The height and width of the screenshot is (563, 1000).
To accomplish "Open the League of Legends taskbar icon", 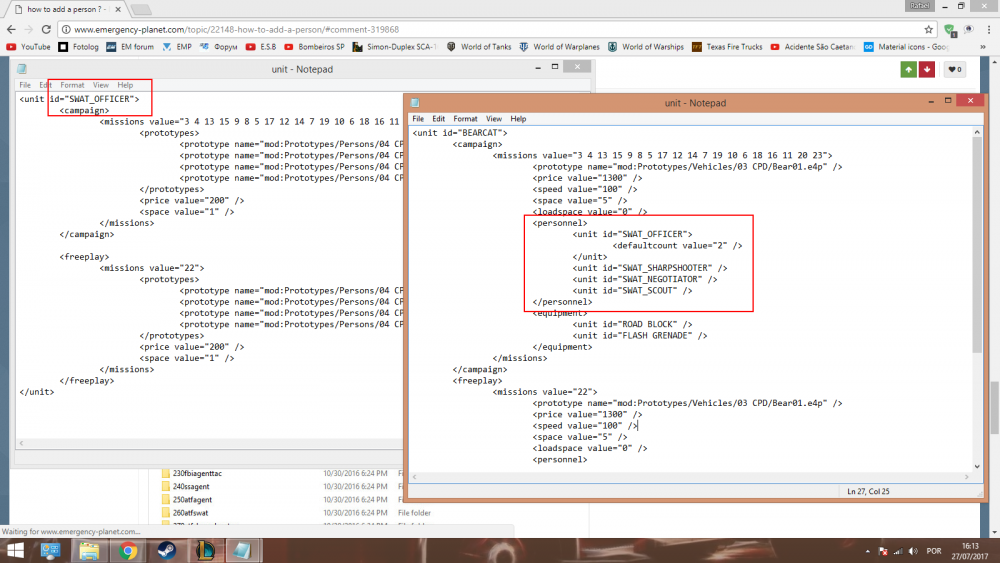I will 204,550.
